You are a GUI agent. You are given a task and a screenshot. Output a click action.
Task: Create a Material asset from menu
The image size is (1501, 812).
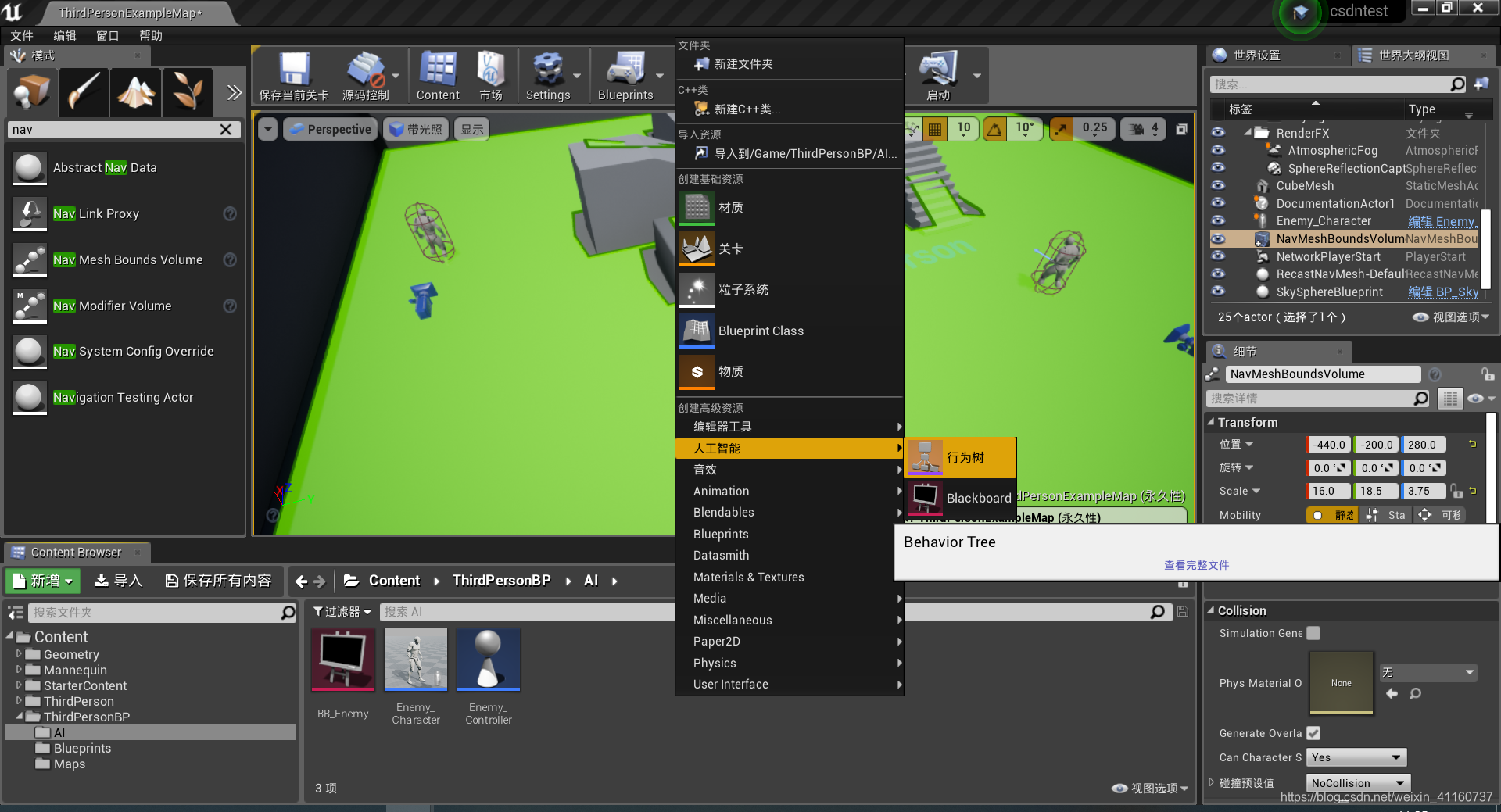790,207
